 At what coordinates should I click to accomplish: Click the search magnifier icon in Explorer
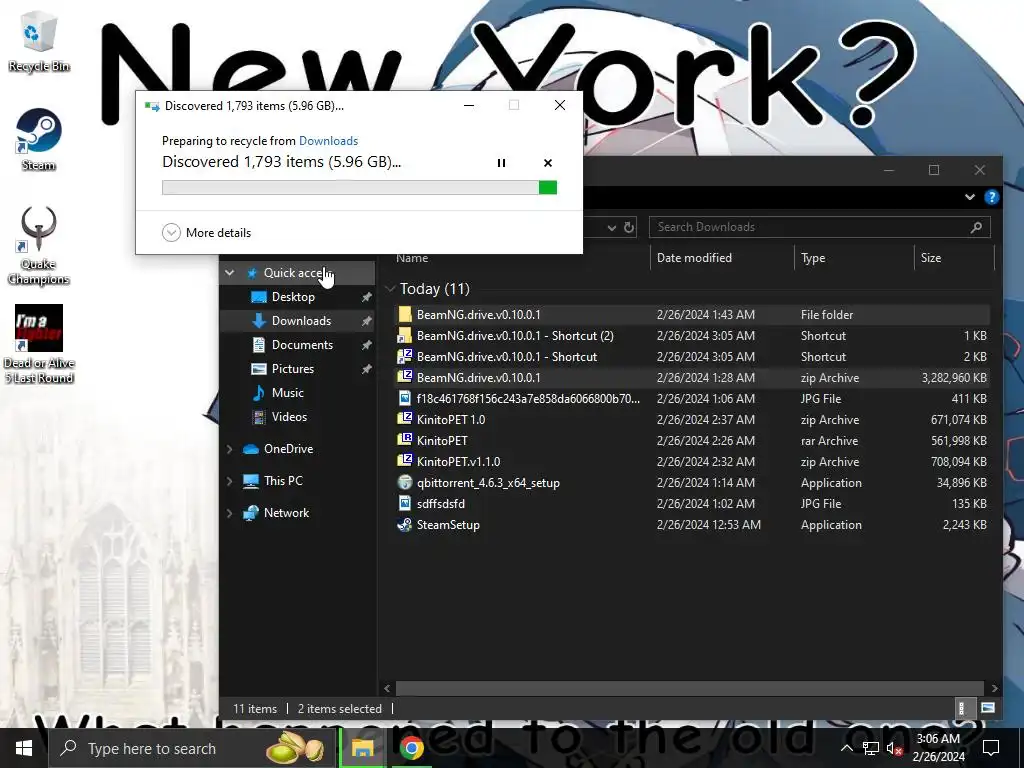pos(976,227)
